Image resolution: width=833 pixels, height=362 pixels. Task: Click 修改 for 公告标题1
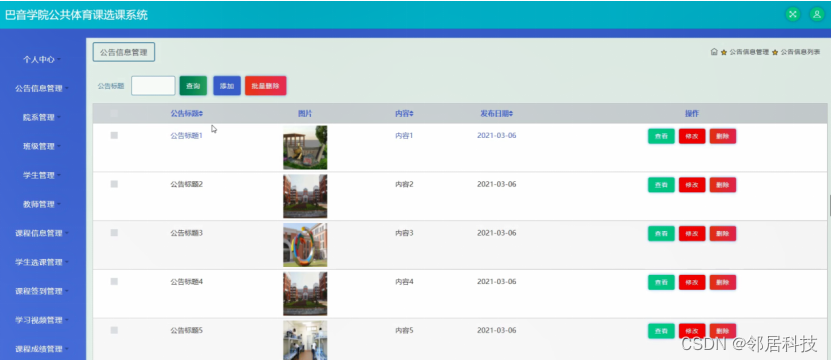(692, 136)
